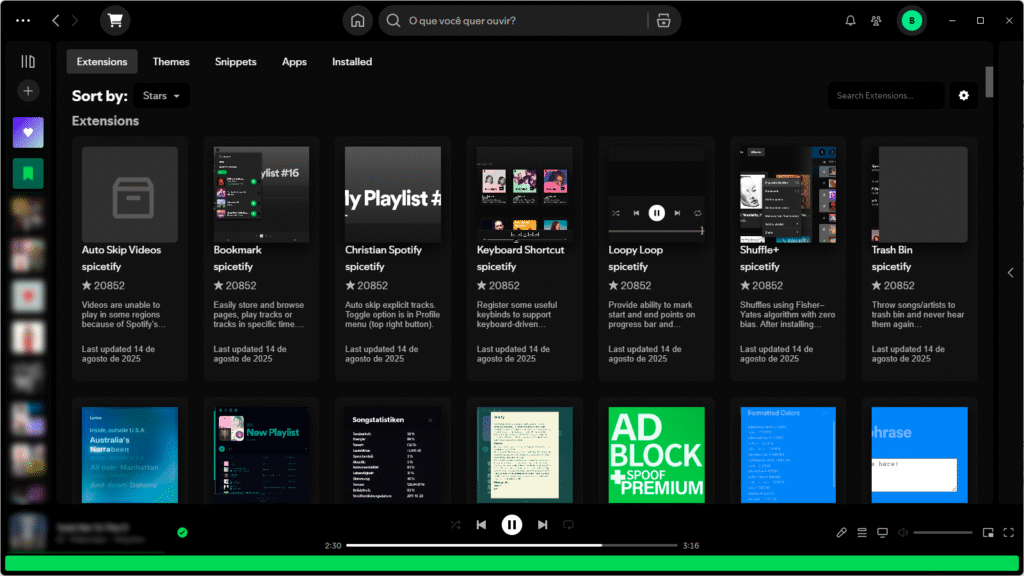This screenshot has height=576, width=1024.
Task: Switch to full screen view
Action: tap(1009, 533)
